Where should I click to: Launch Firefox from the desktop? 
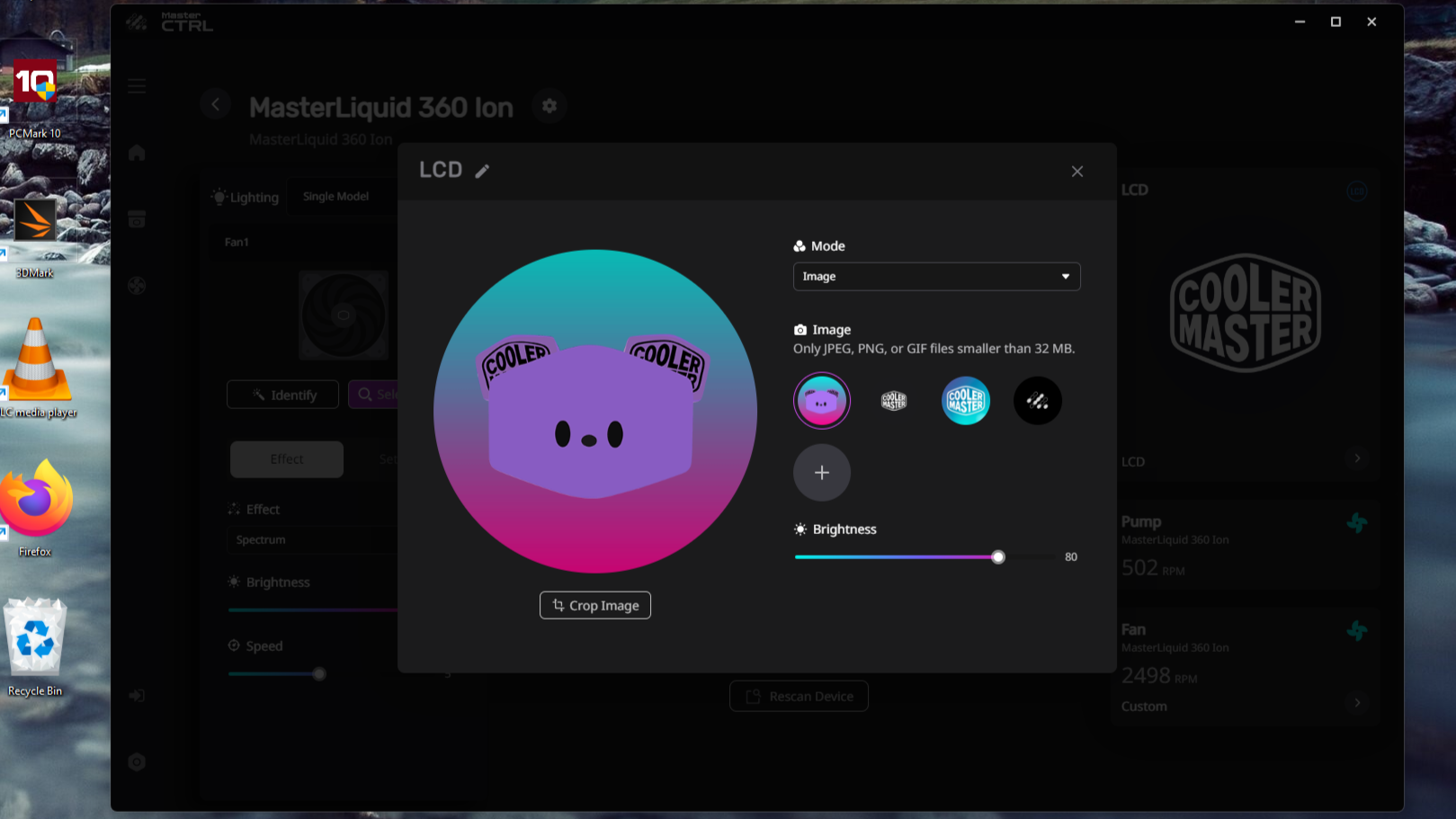click(x=35, y=508)
